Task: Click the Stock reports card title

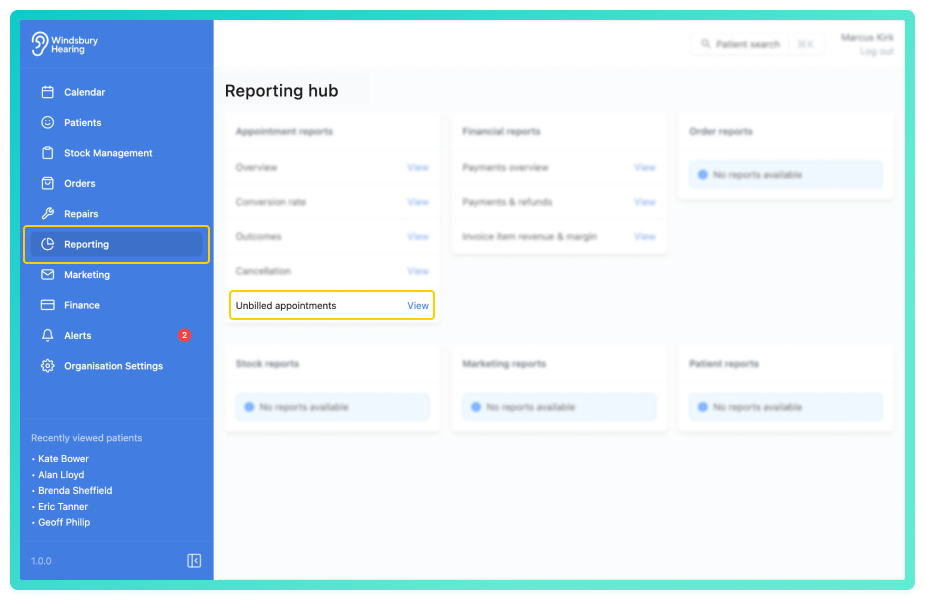Action: coord(267,364)
